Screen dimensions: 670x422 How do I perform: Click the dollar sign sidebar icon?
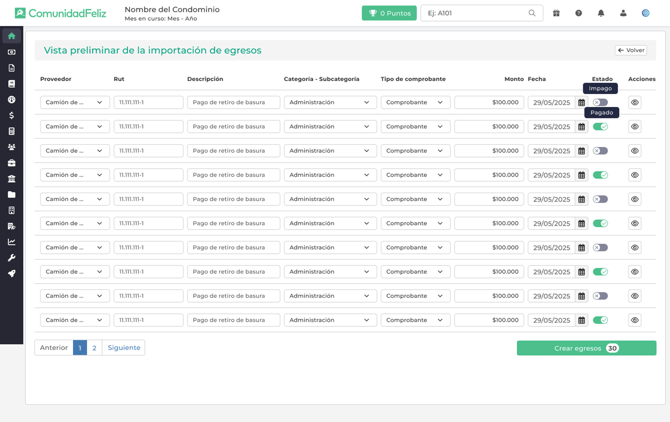(x=12, y=116)
